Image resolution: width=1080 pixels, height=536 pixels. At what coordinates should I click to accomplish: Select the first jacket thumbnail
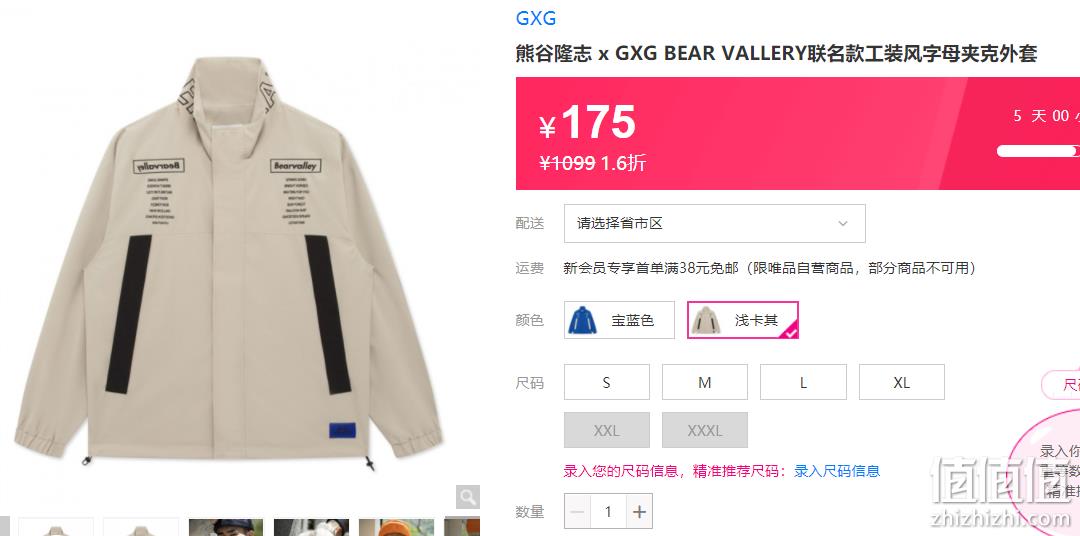point(56,528)
